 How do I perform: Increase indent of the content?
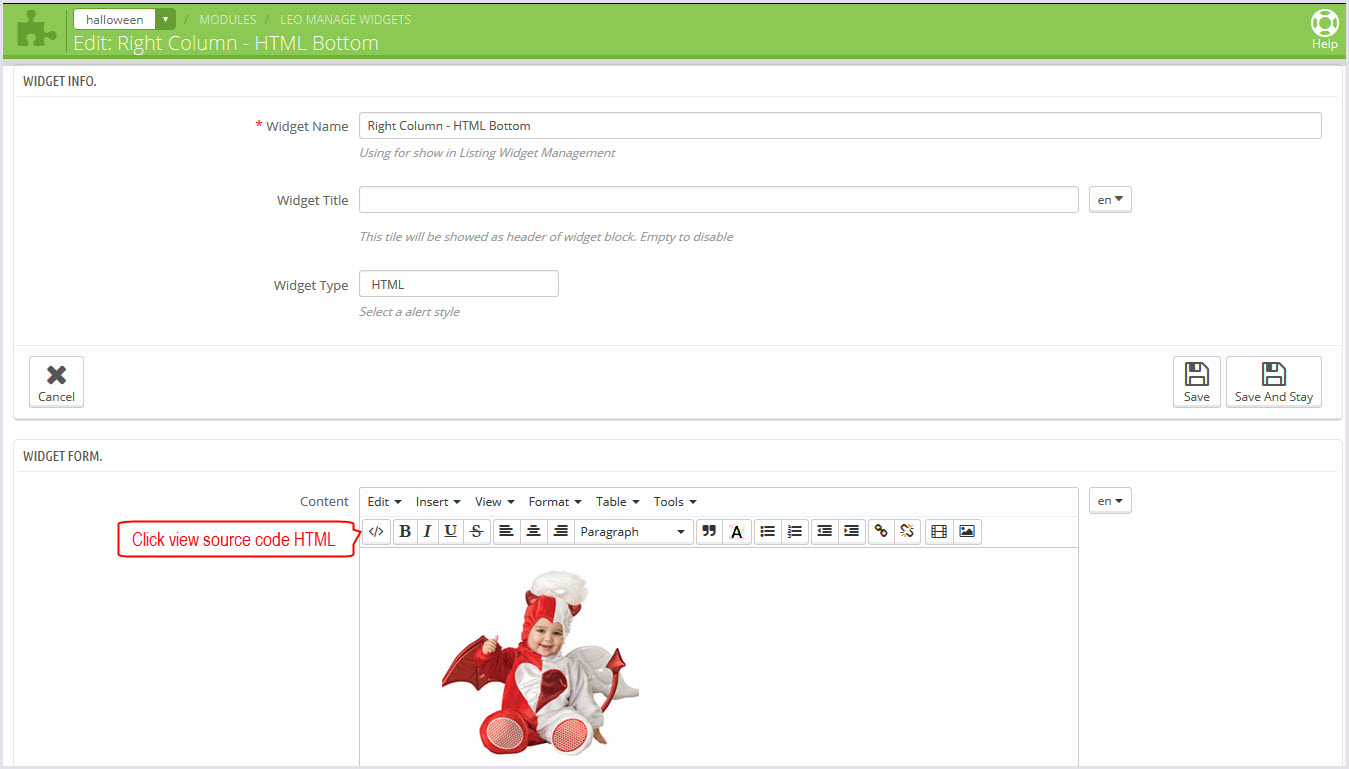[x=852, y=531]
